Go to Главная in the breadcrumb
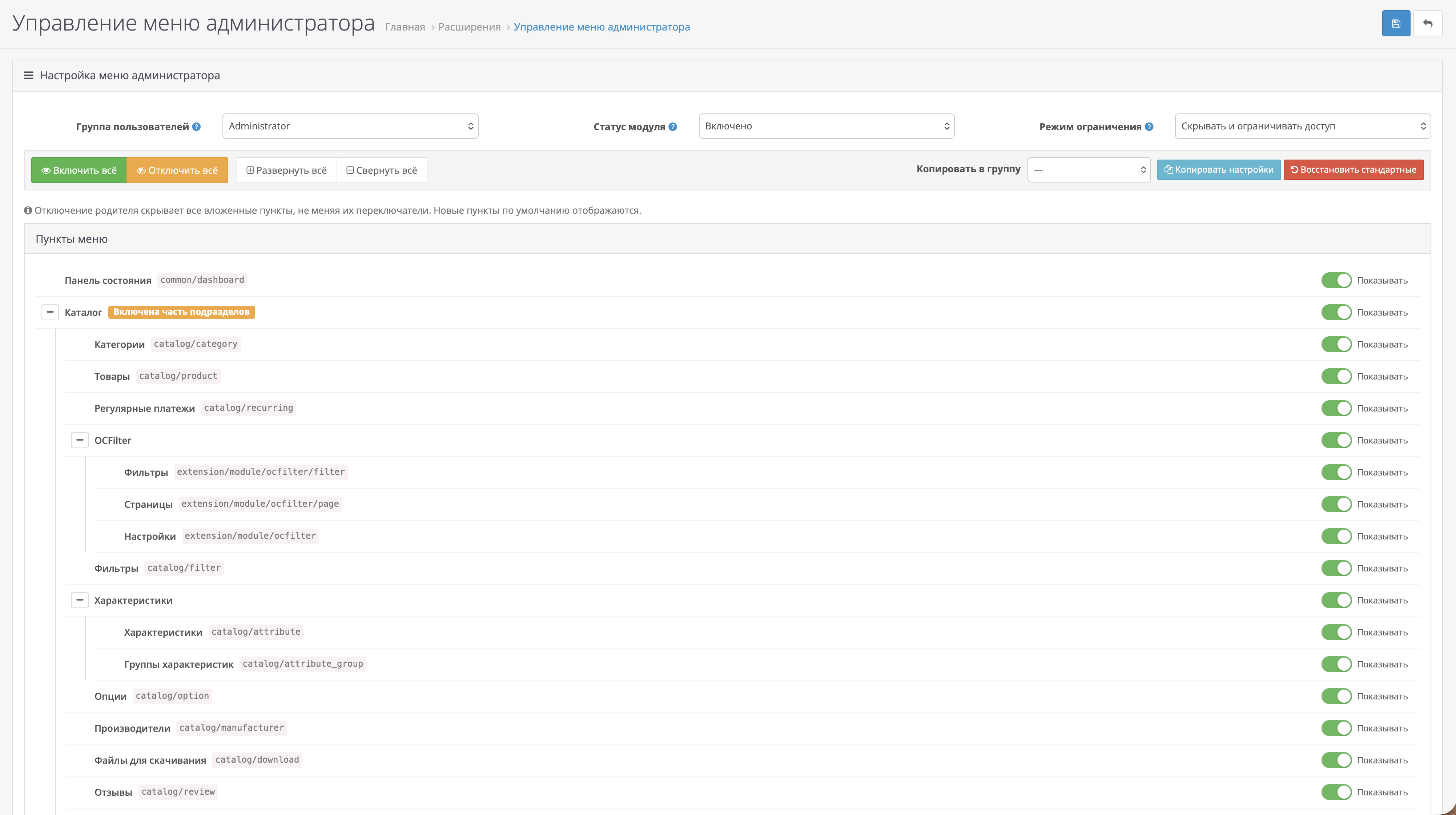The width and height of the screenshot is (1456, 815). tap(405, 27)
